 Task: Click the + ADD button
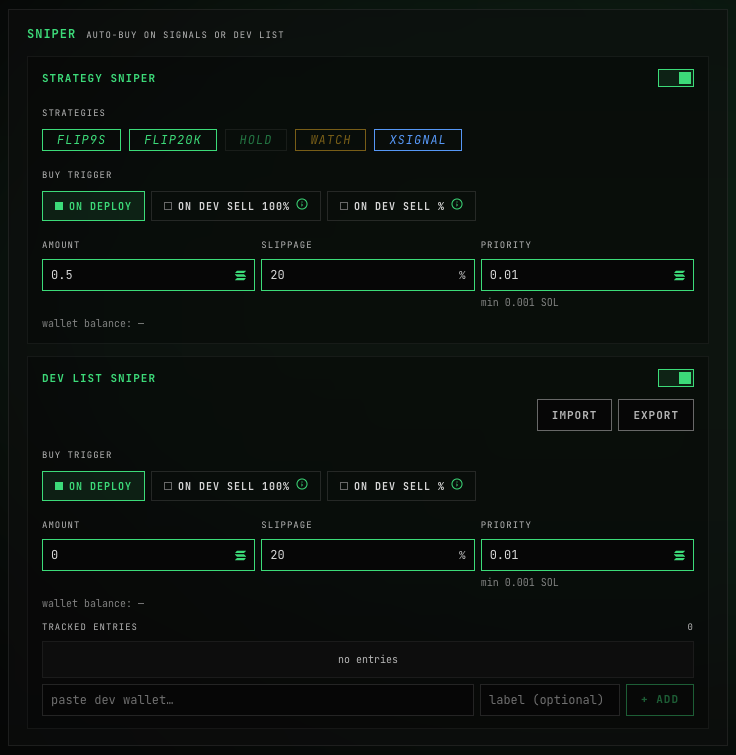pos(659,700)
